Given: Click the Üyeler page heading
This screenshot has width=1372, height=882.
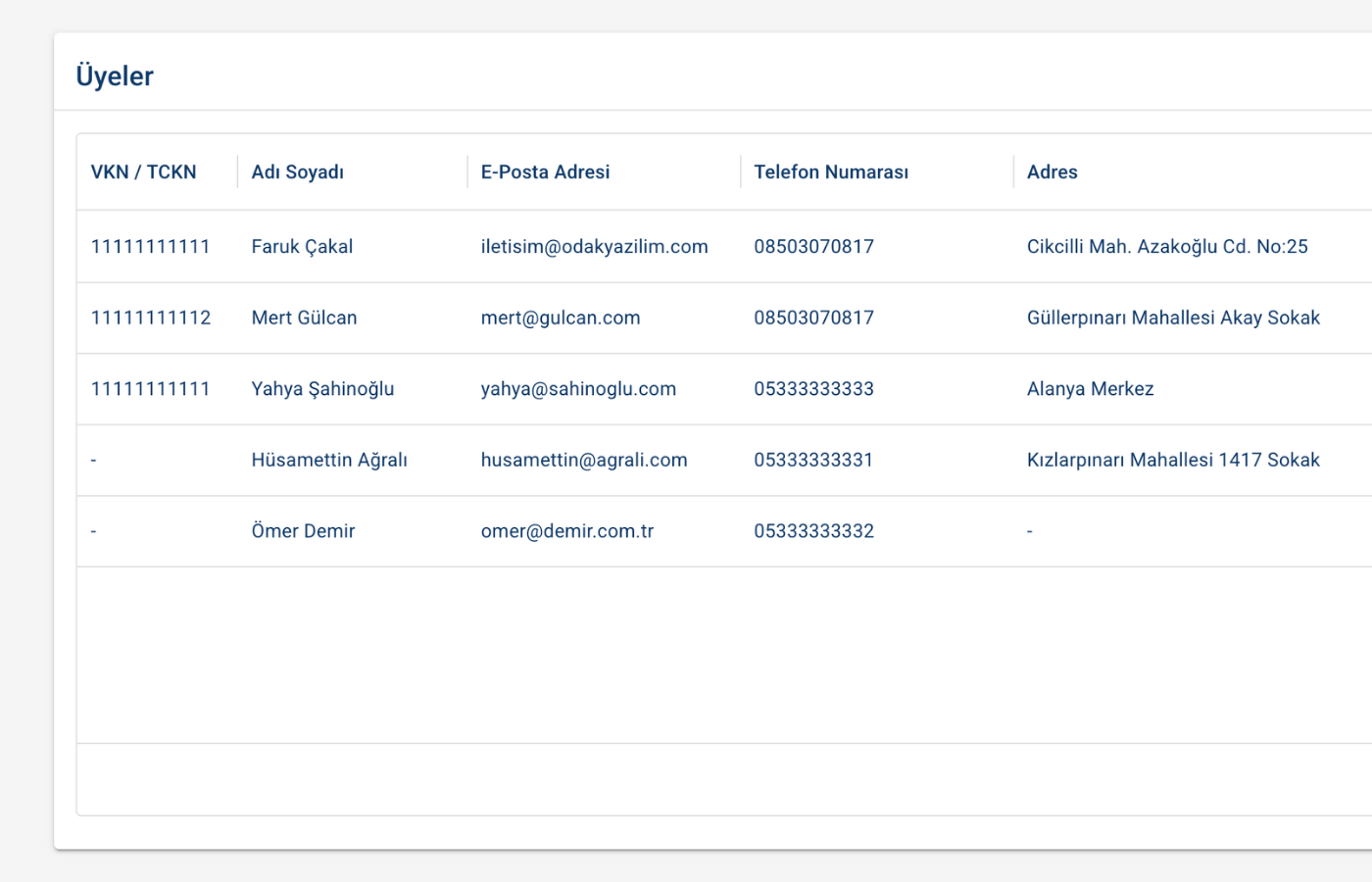Looking at the screenshot, I should (115, 76).
